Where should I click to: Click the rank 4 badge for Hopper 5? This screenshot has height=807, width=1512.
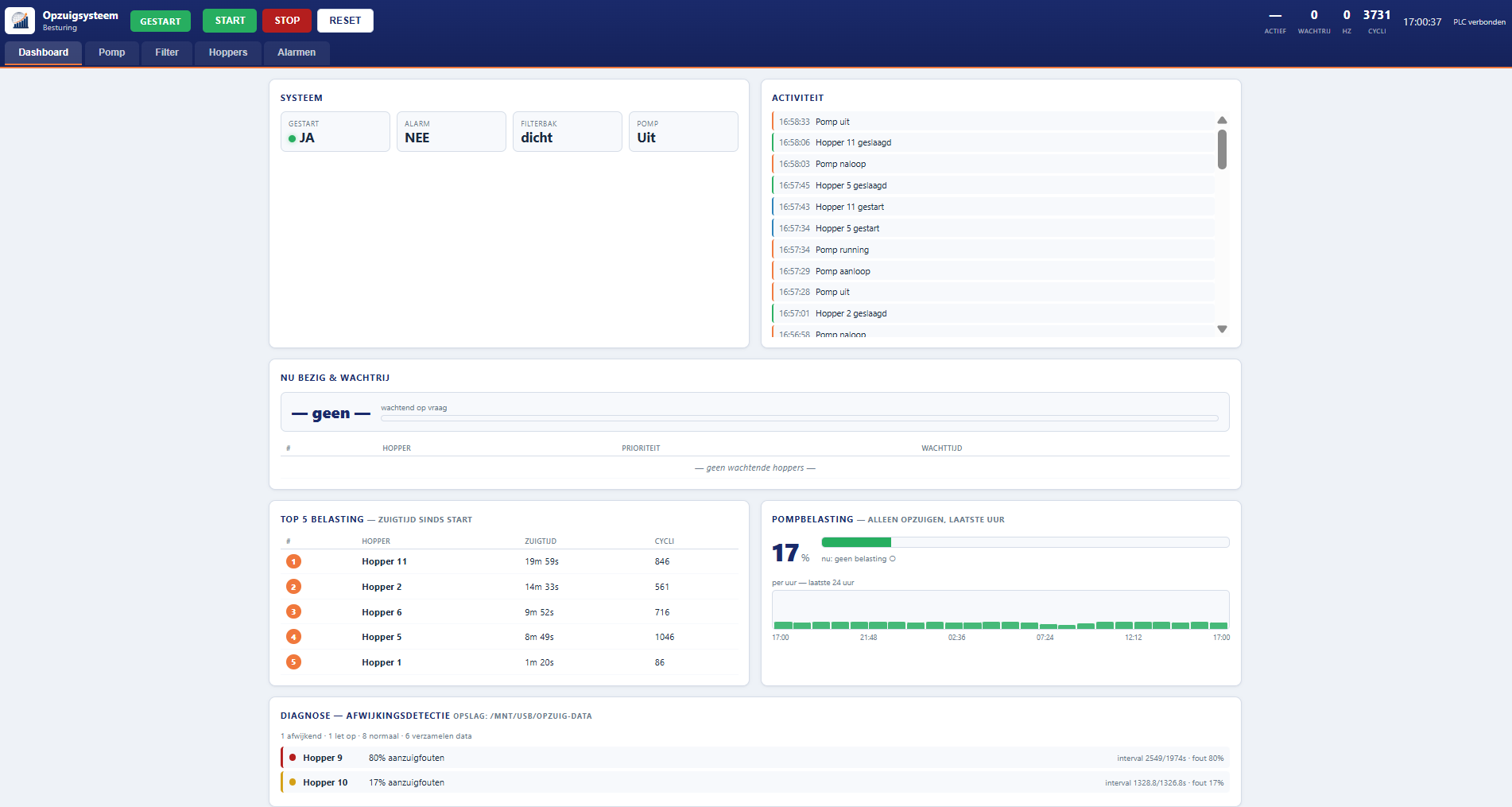tap(293, 637)
